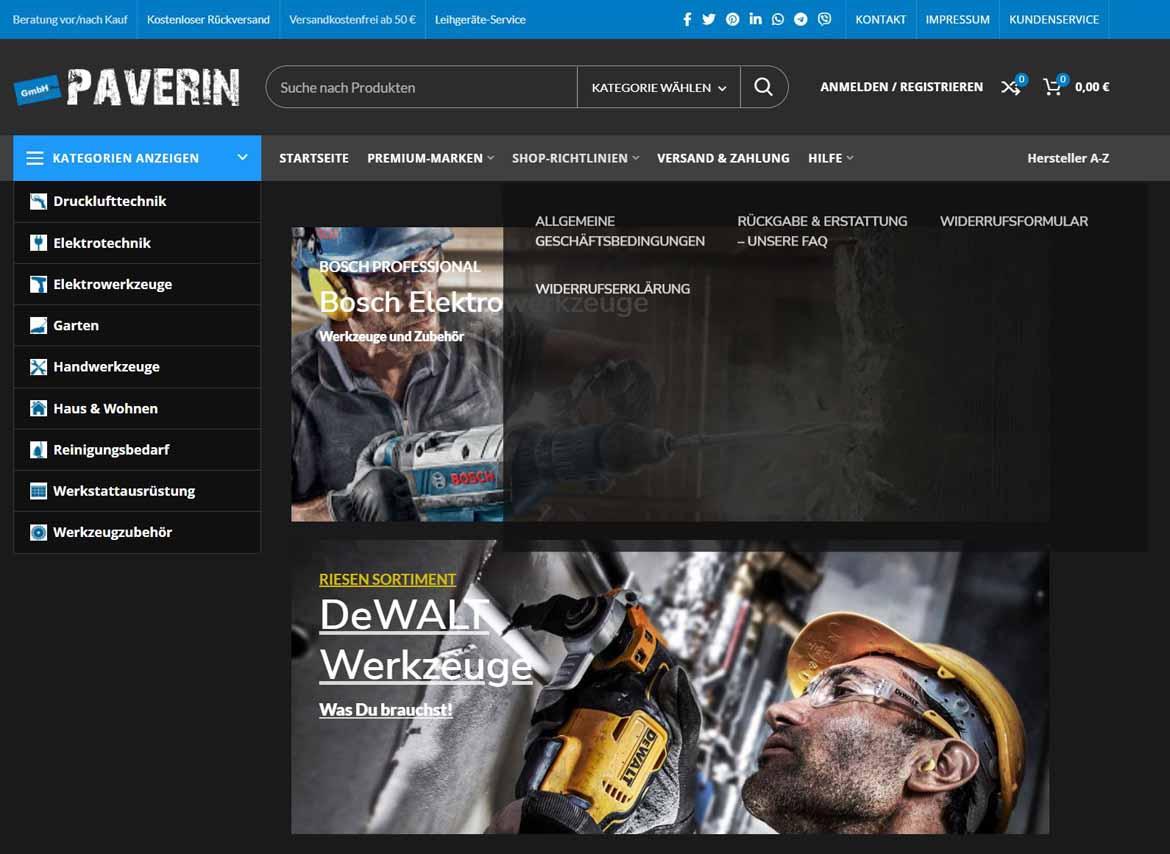Click the Suche nach Produkten search field

tap(422, 87)
